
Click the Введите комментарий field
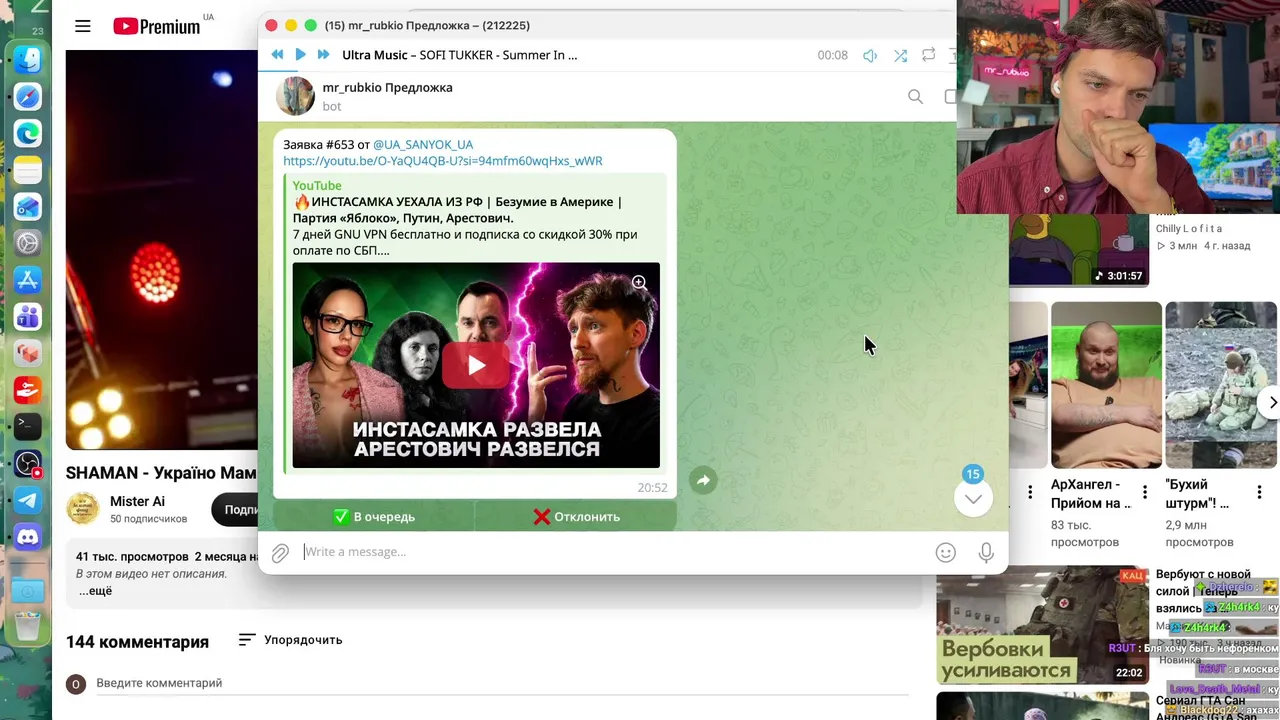point(502,684)
